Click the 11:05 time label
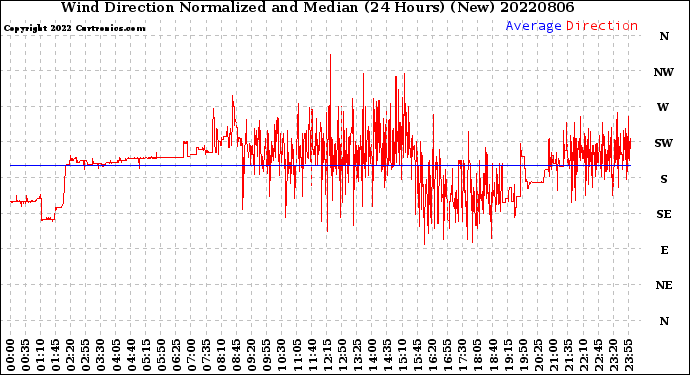The width and height of the screenshot is (690, 375). tap(296, 355)
